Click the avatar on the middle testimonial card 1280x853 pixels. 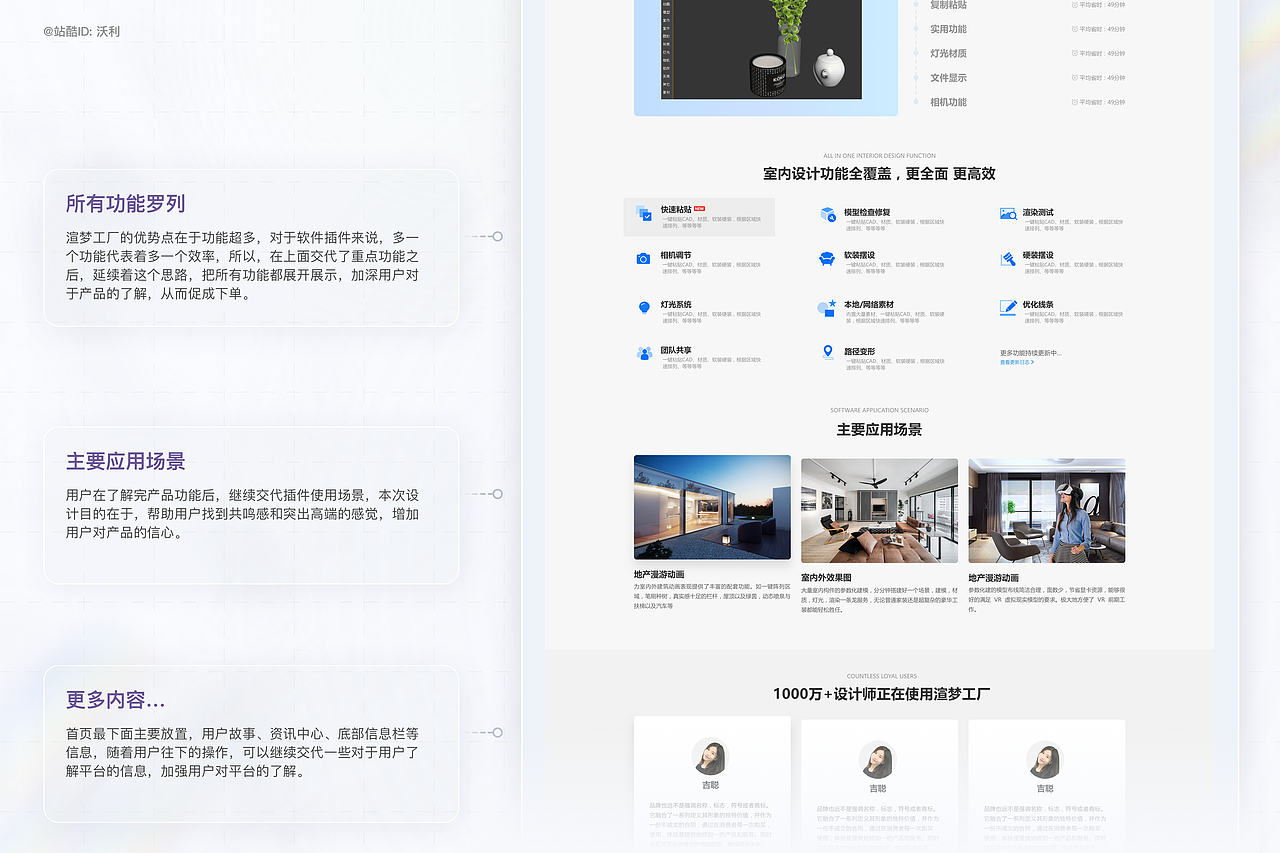(878, 759)
